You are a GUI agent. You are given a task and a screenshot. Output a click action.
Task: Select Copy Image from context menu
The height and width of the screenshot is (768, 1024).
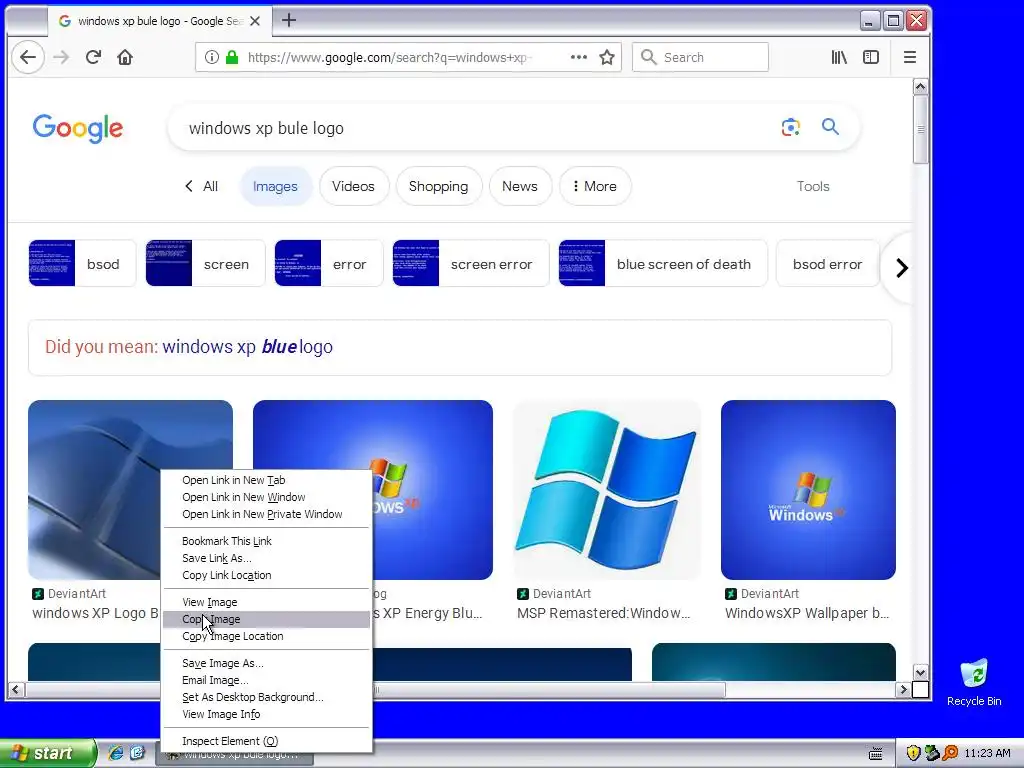pyautogui.click(x=266, y=619)
